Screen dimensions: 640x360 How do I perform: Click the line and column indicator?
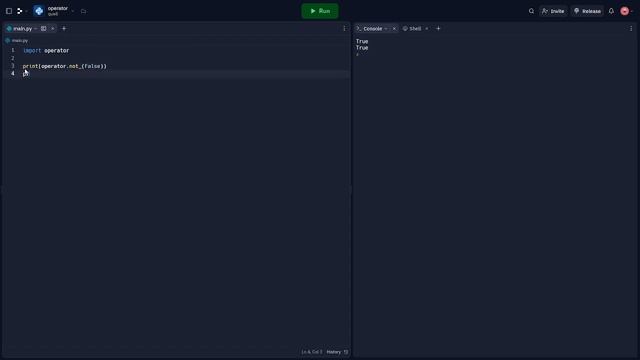click(x=311, y=352)
